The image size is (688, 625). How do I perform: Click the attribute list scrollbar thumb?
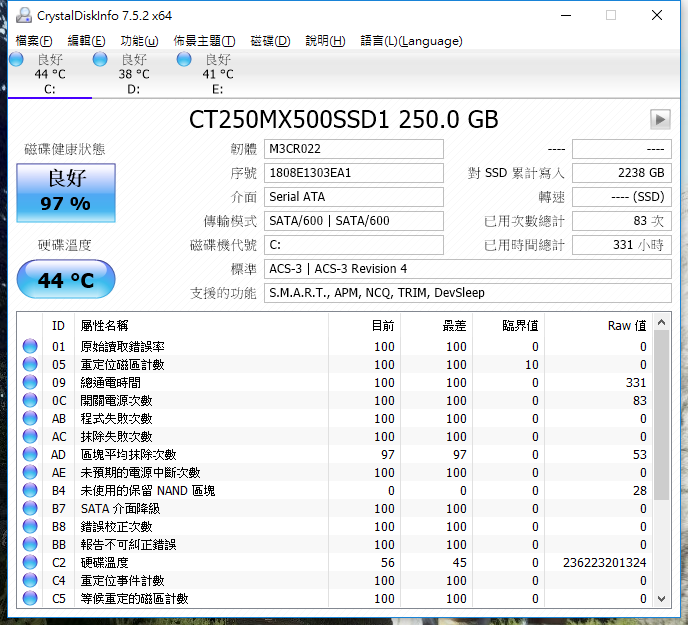pyautogui.click(x=662, y=415)
